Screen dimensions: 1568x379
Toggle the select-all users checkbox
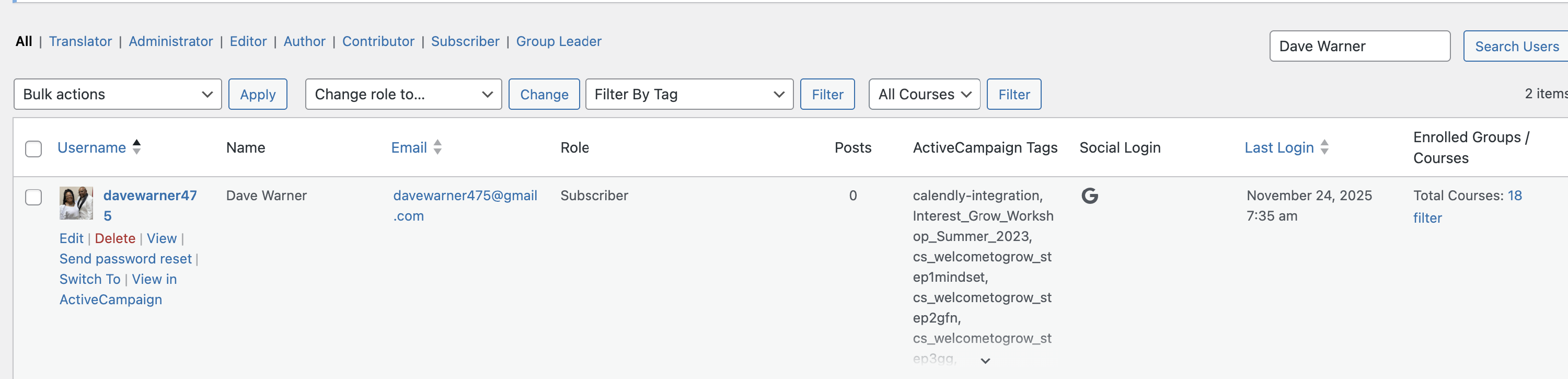33,149
